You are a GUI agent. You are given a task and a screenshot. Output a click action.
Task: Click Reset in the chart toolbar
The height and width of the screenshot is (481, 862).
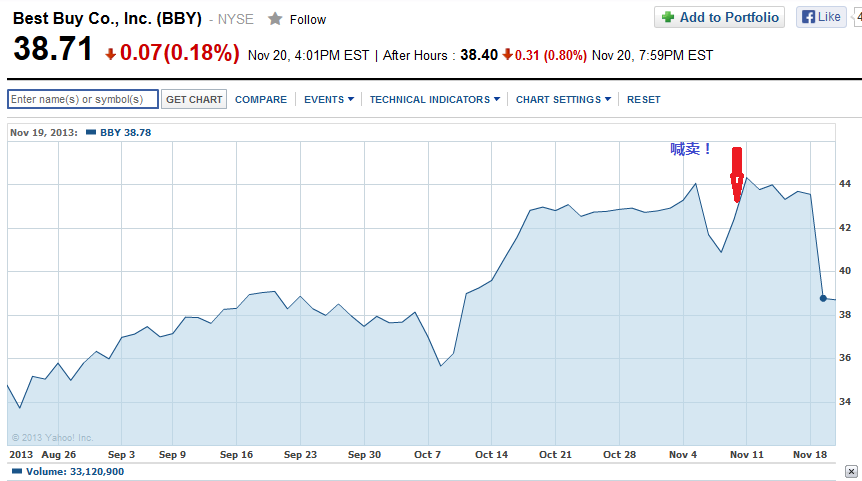[x=643, y=99]
